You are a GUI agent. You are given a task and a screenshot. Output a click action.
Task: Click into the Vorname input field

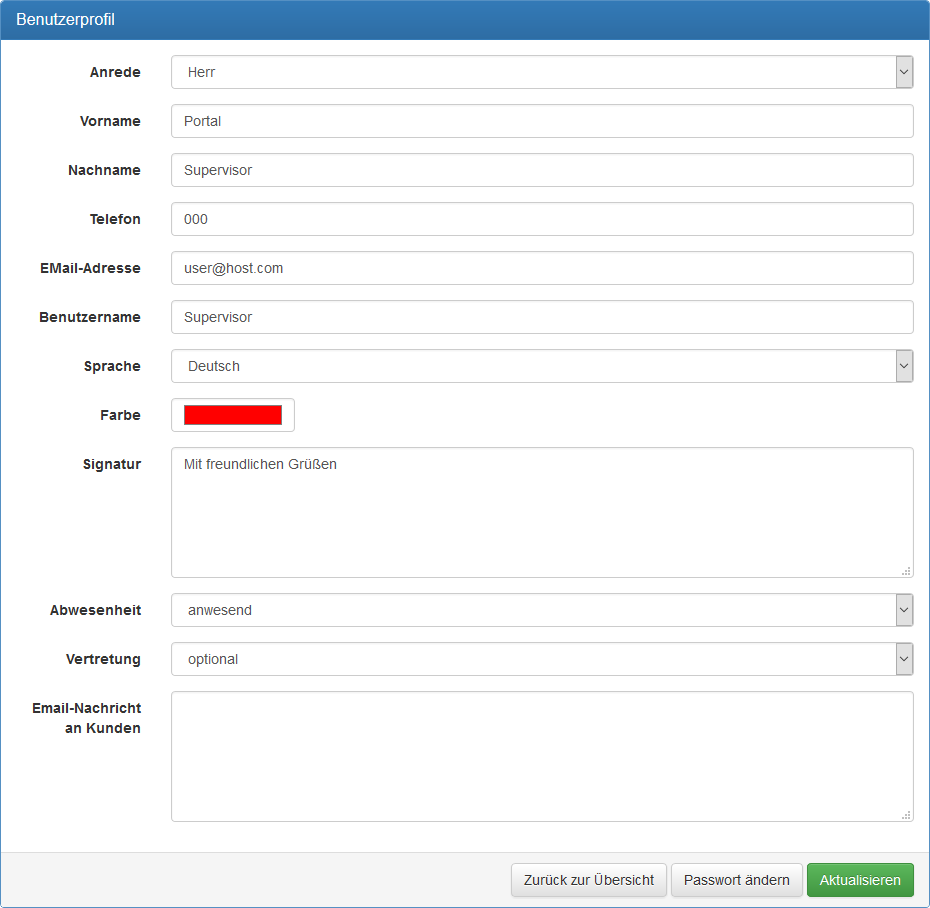click(x=541, y=121)
